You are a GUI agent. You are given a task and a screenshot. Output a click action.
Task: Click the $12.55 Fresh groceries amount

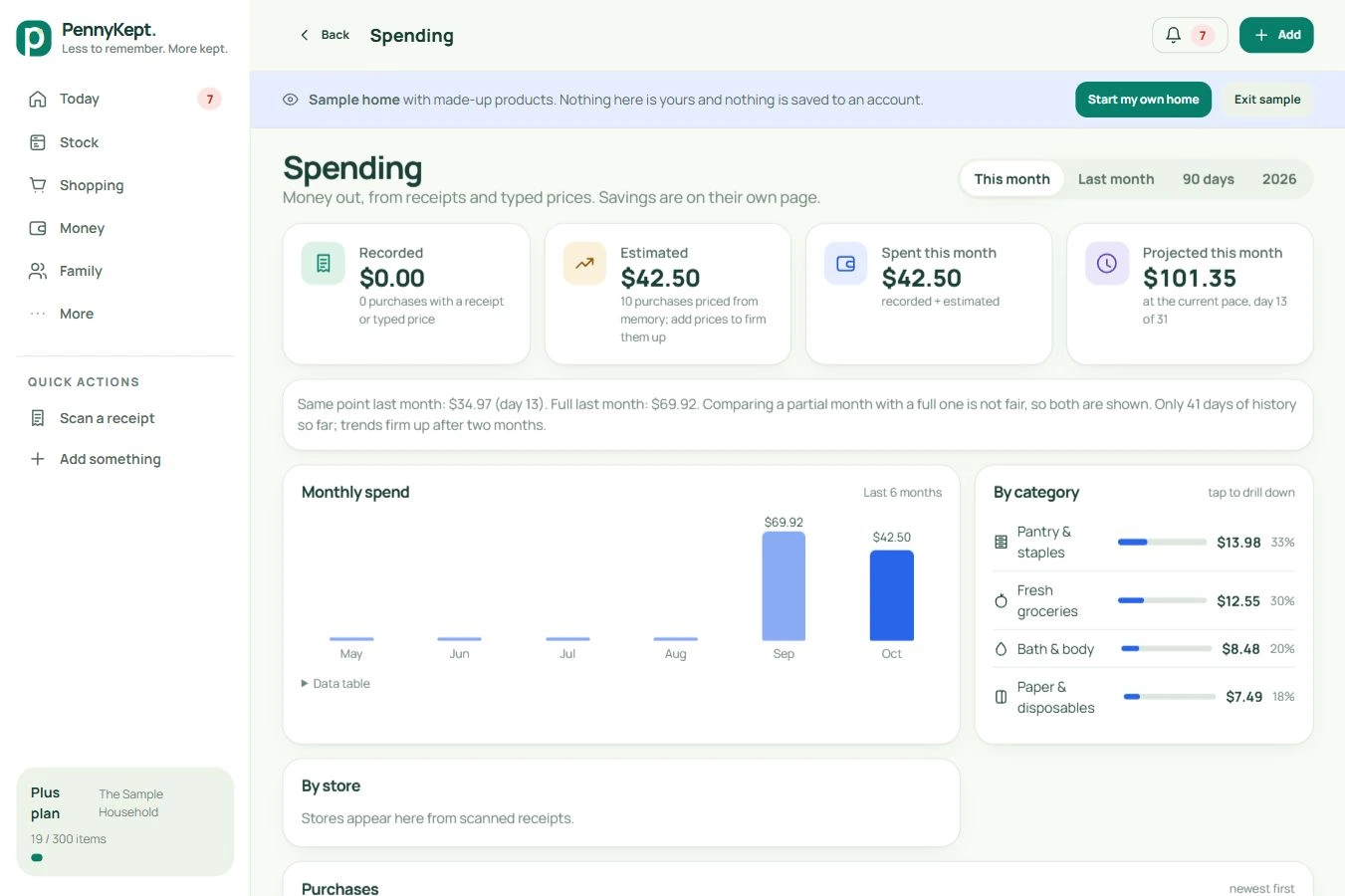pos(1238,601)
